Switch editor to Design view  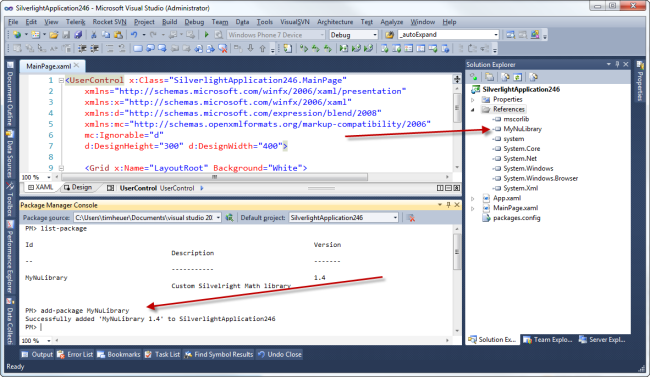pos(78,187)
